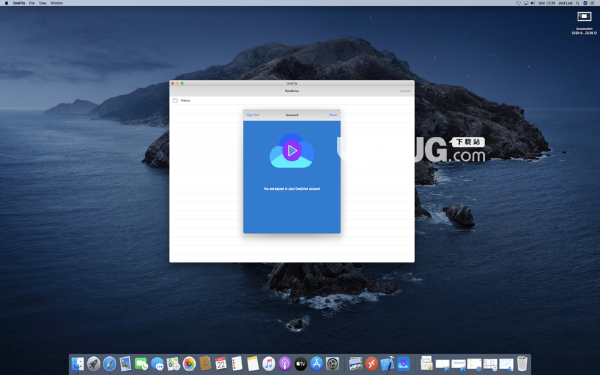Click Sign Out in the Account popup
The height and width of the screenshot is (375, 600).
[253, 115]
